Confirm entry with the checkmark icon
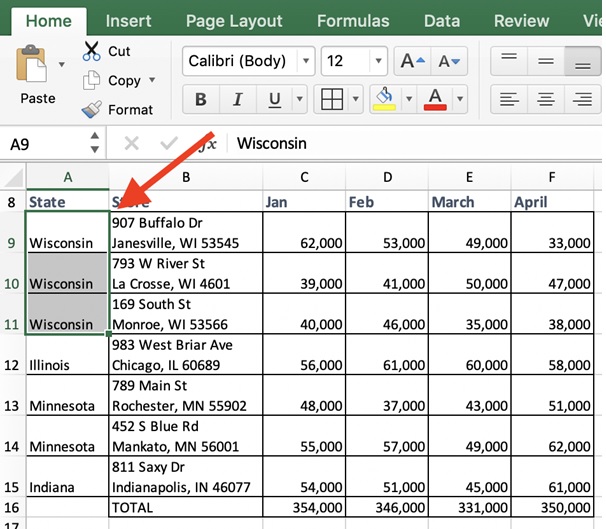 [x=169, y=144]
